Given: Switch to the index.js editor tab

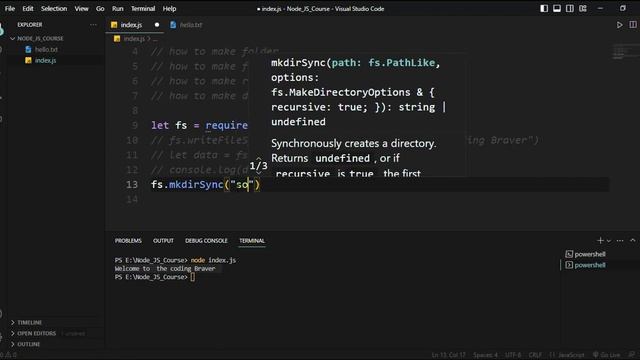Looking at the screenshot, I should tap(131, 25).
